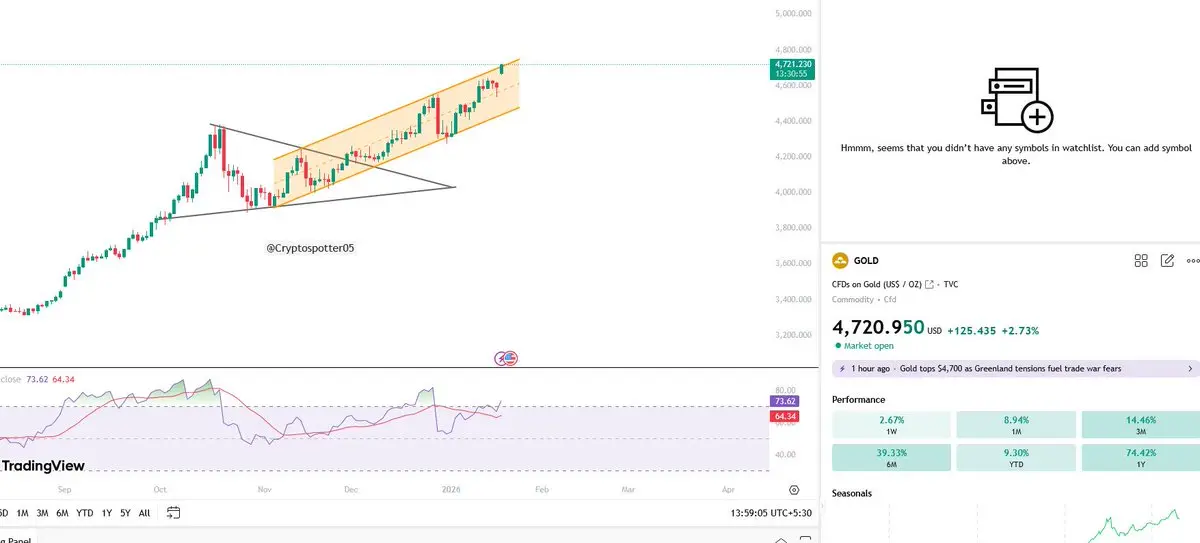Image resolution: width=1200 pixels, height=543 pixels.
Task: Click the 13:59:05 UTC+5:30 timezone button
Action: pyautogui.click(x=770, y=513)
